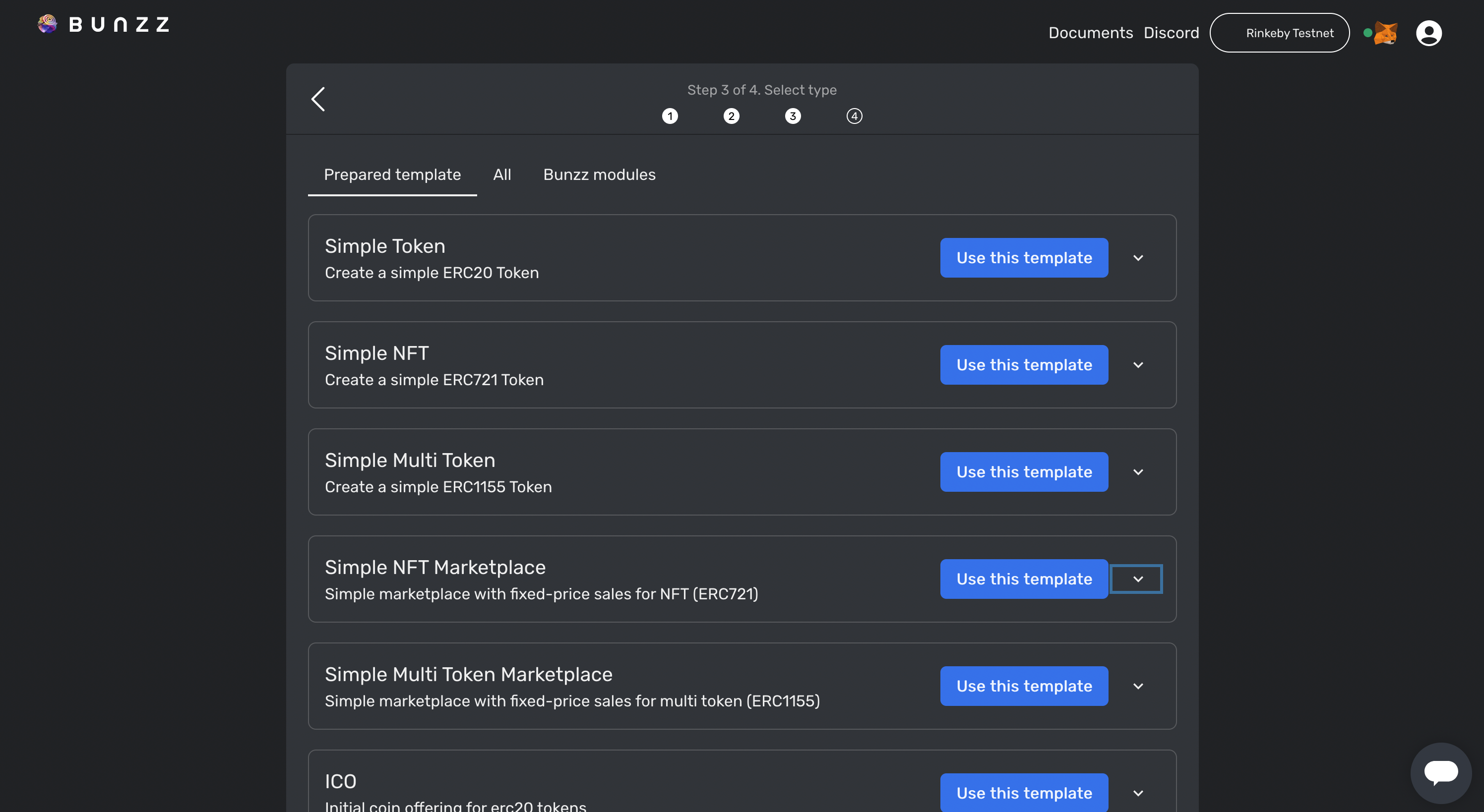1484x812 pixels.
Task: Switch to Bunzz modules tab
Action: [599, 174]
